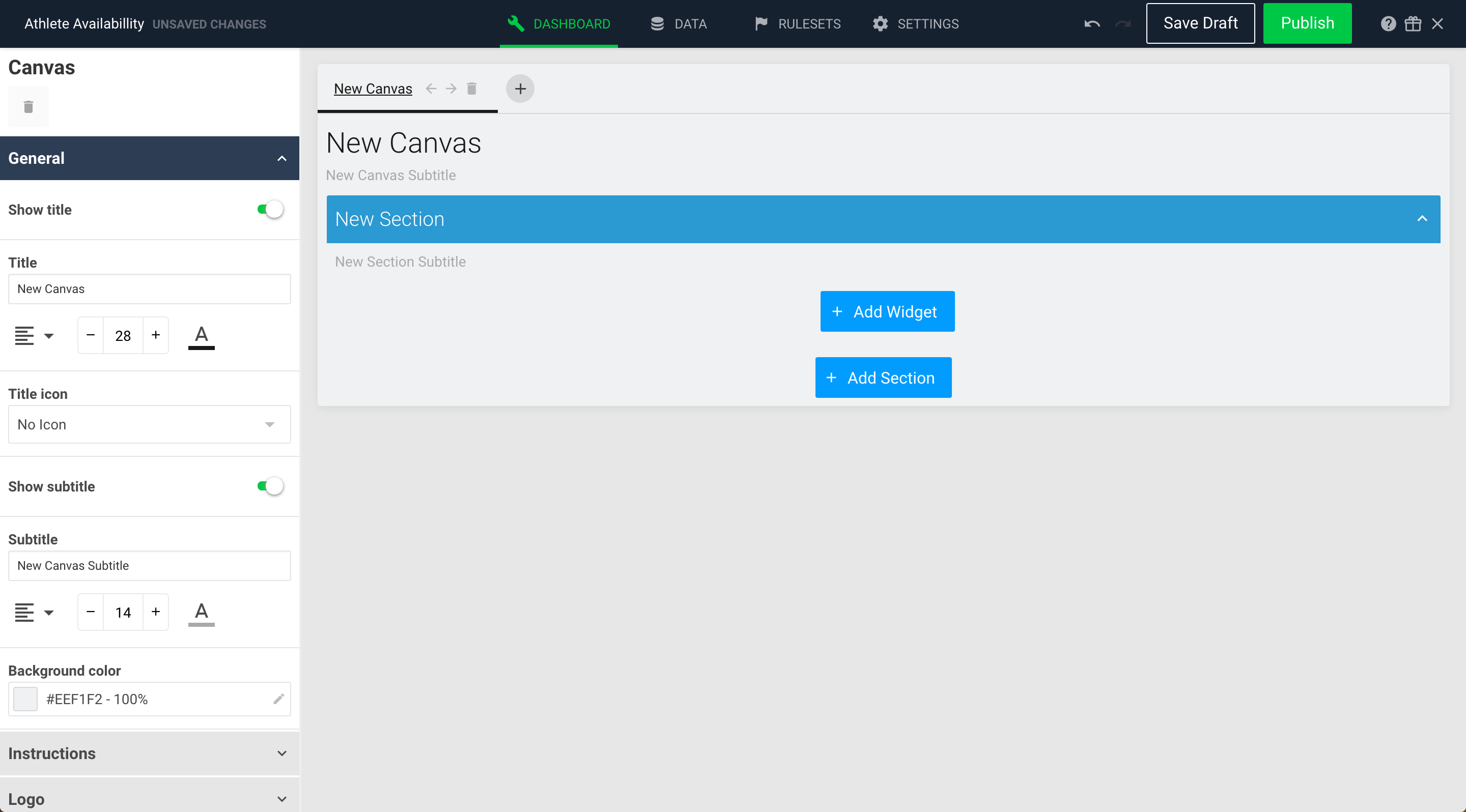1466x812 pixels.
Task: Click inside the Subtitle text field
Action: [x=149, y=565]
